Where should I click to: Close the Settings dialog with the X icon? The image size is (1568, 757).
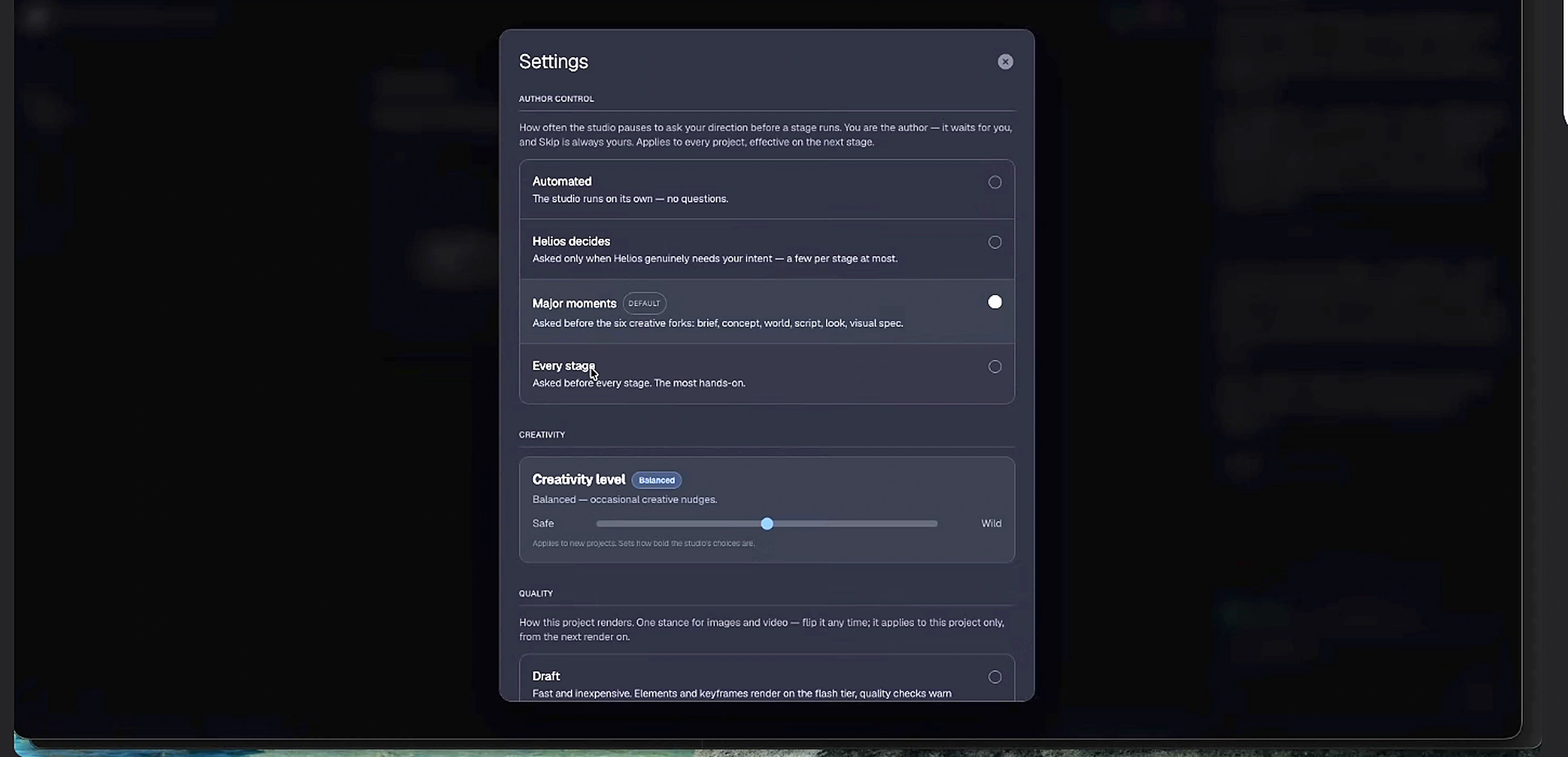pos(1005,62)
